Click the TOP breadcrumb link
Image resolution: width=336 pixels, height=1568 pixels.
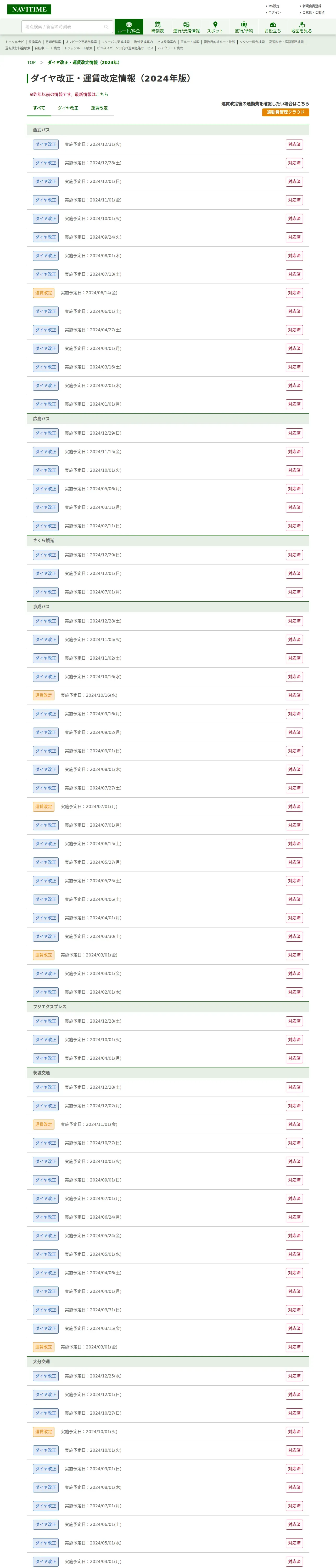click(31, 63)
